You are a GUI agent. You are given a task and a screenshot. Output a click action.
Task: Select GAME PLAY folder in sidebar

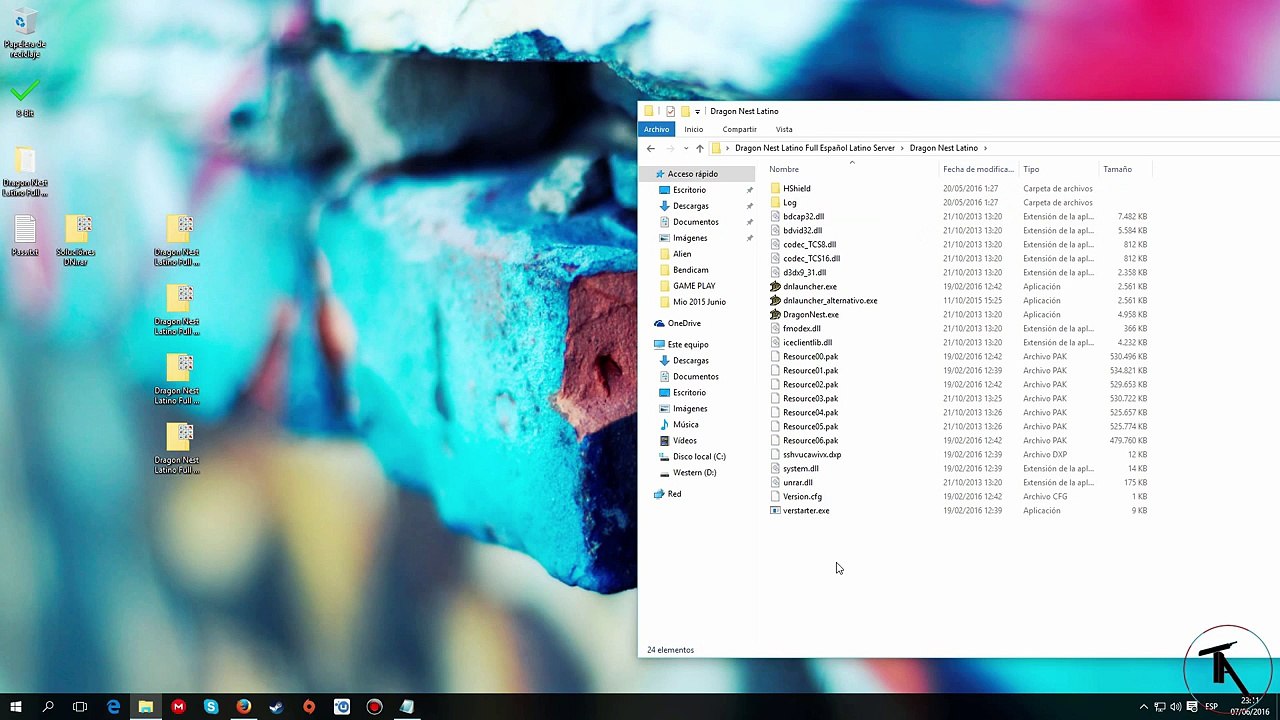point(694,286)
